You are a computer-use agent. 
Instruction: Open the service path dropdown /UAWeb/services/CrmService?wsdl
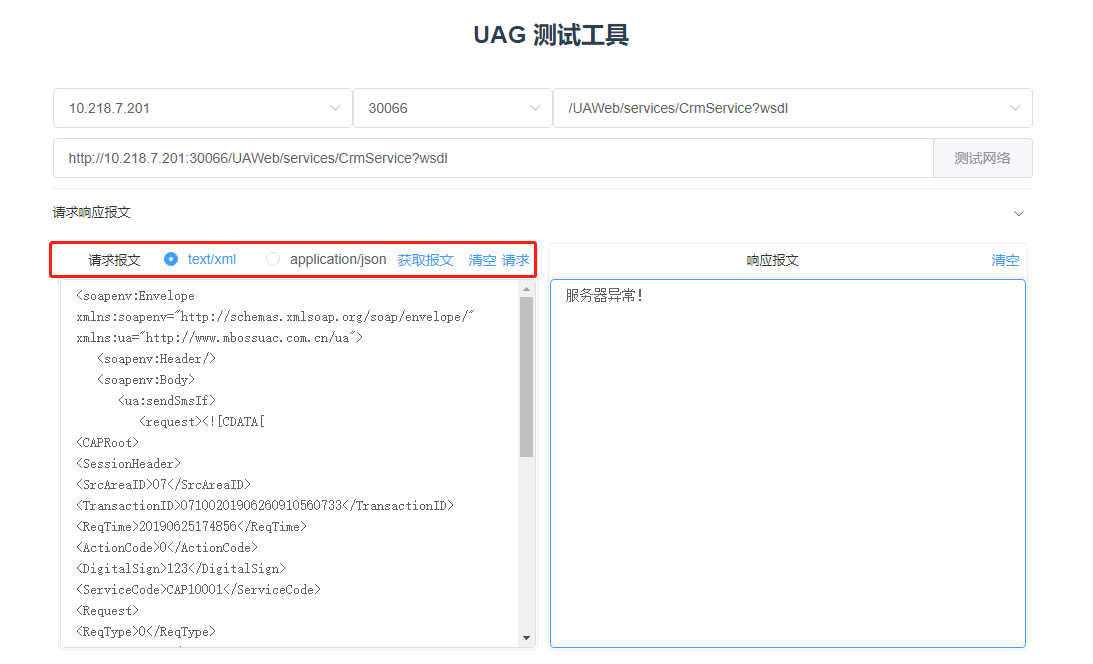[x=793, y=108]
